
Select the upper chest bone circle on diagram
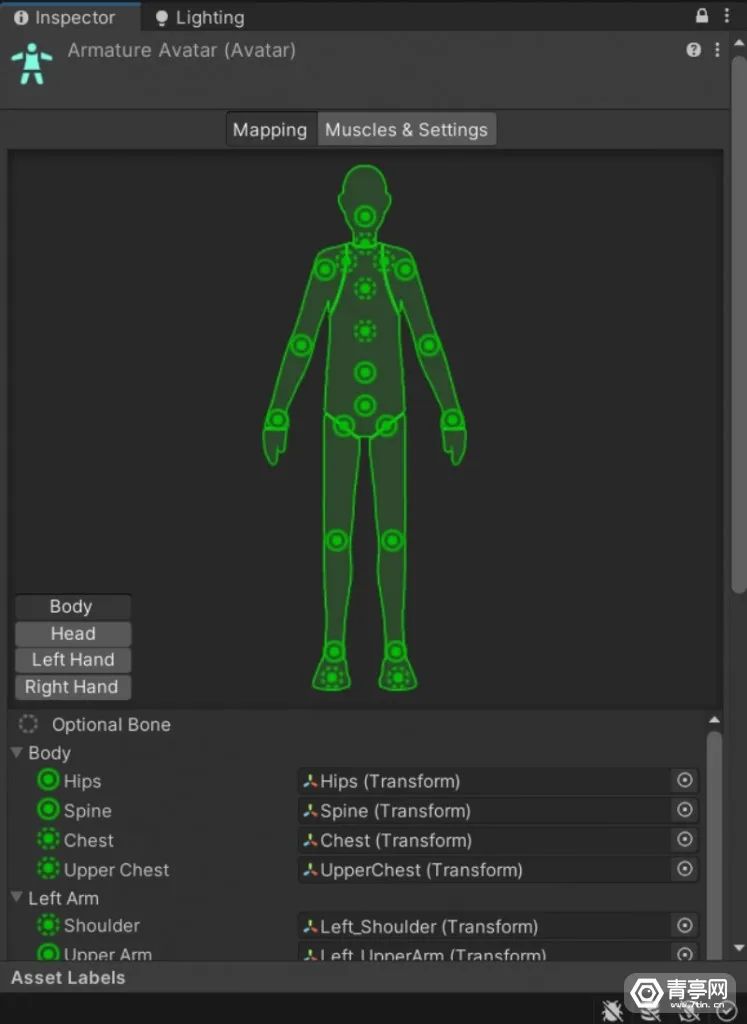pyautogui.click(x=365, y=288)
